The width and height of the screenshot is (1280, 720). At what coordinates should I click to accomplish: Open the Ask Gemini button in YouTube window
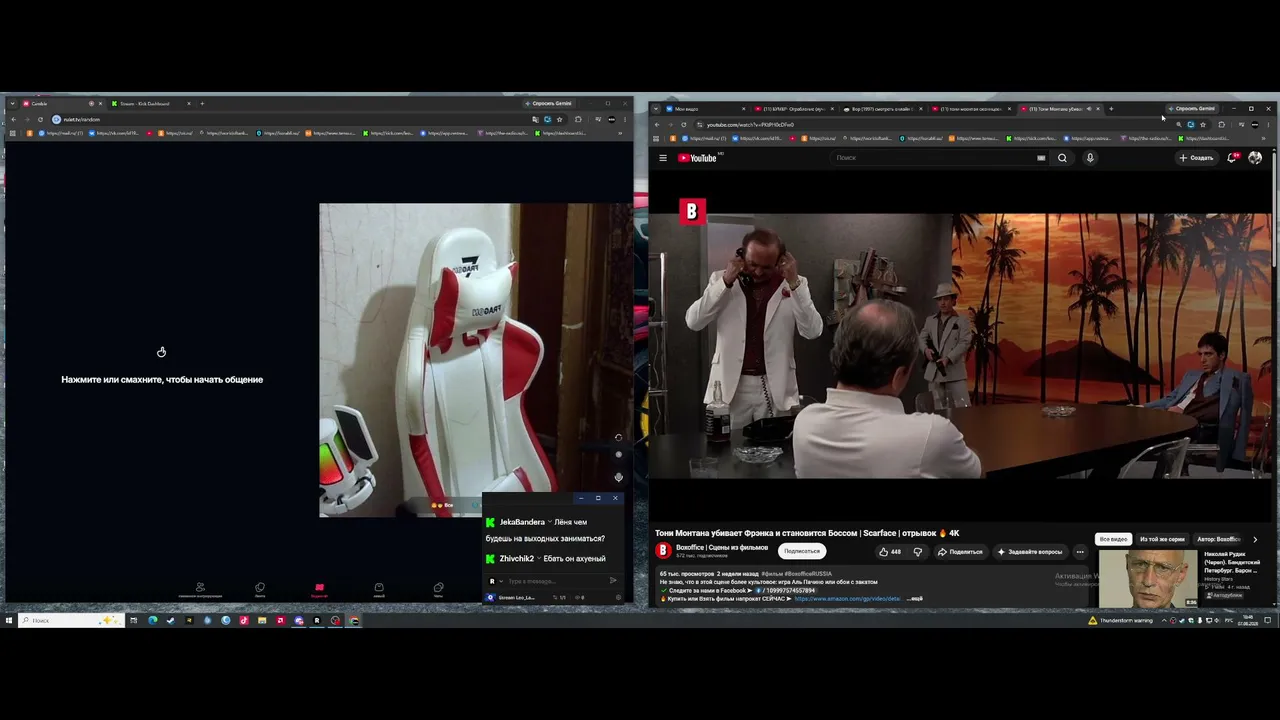pos(1192,108)
